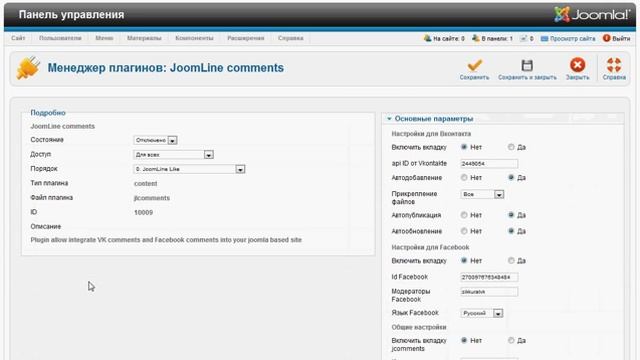Click plugin ID value 10009
Viewport: 640px width, 360px height.
[143, 213]
